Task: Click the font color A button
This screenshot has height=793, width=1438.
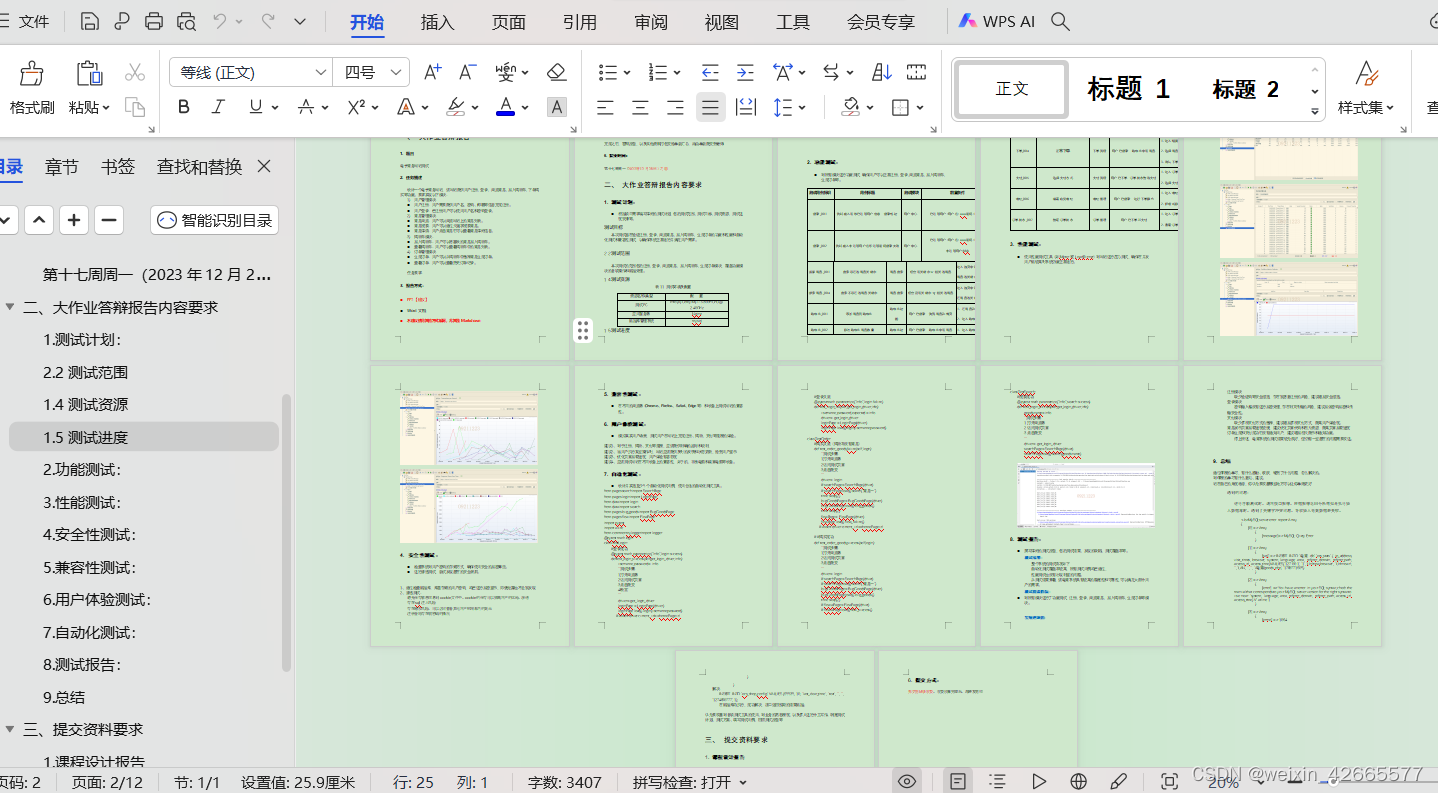Action: [505, 107]
